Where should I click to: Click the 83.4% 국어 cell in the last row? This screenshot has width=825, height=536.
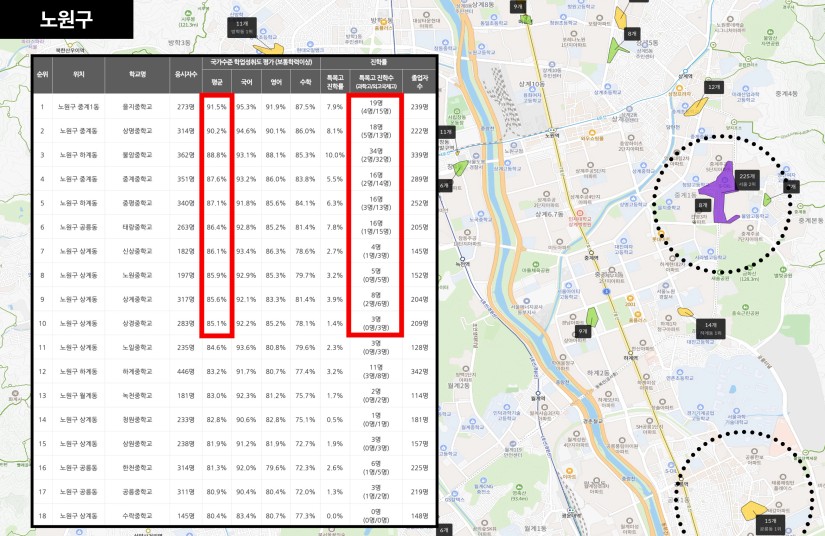pyautogui.click(x=246, y=516)
